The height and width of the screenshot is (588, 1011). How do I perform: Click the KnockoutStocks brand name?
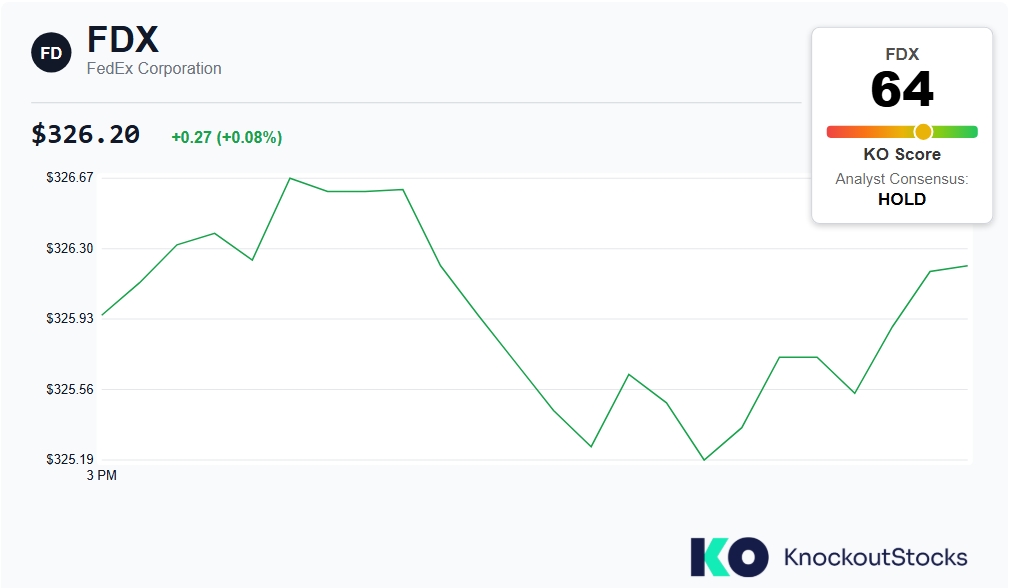876,557
